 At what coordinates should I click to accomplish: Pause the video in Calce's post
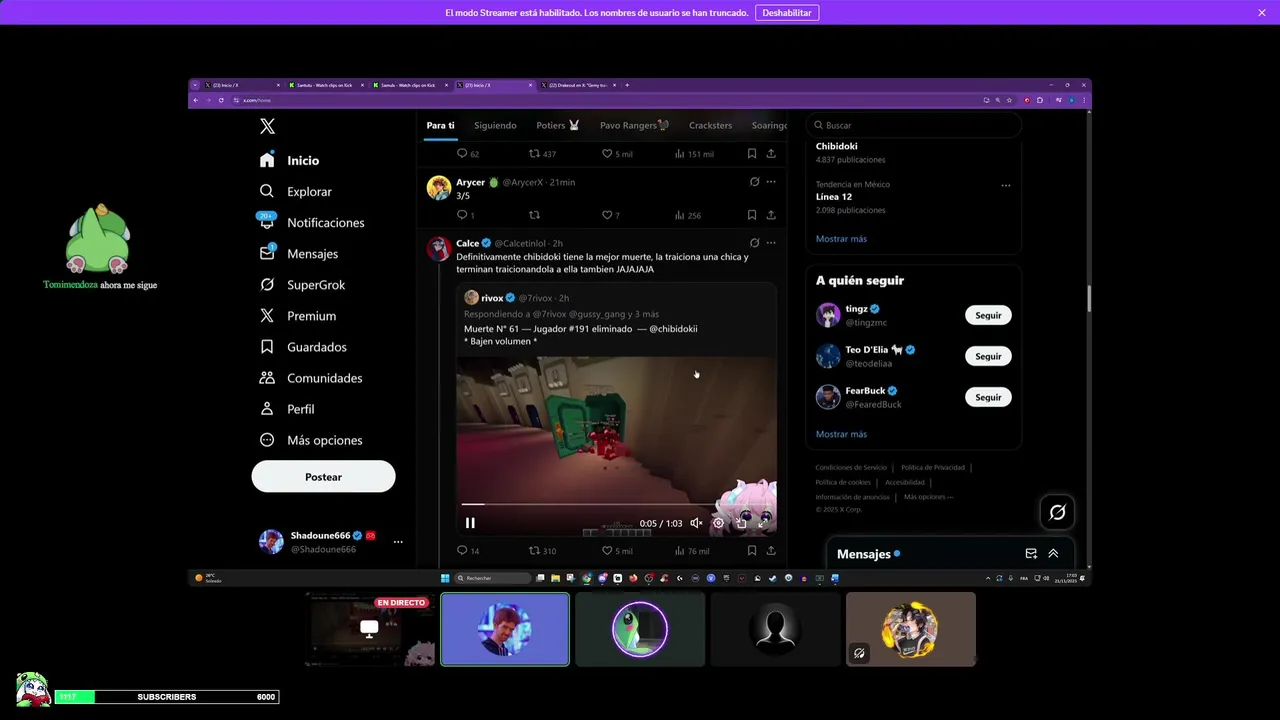pyautogui.click(x=470, y=523)
